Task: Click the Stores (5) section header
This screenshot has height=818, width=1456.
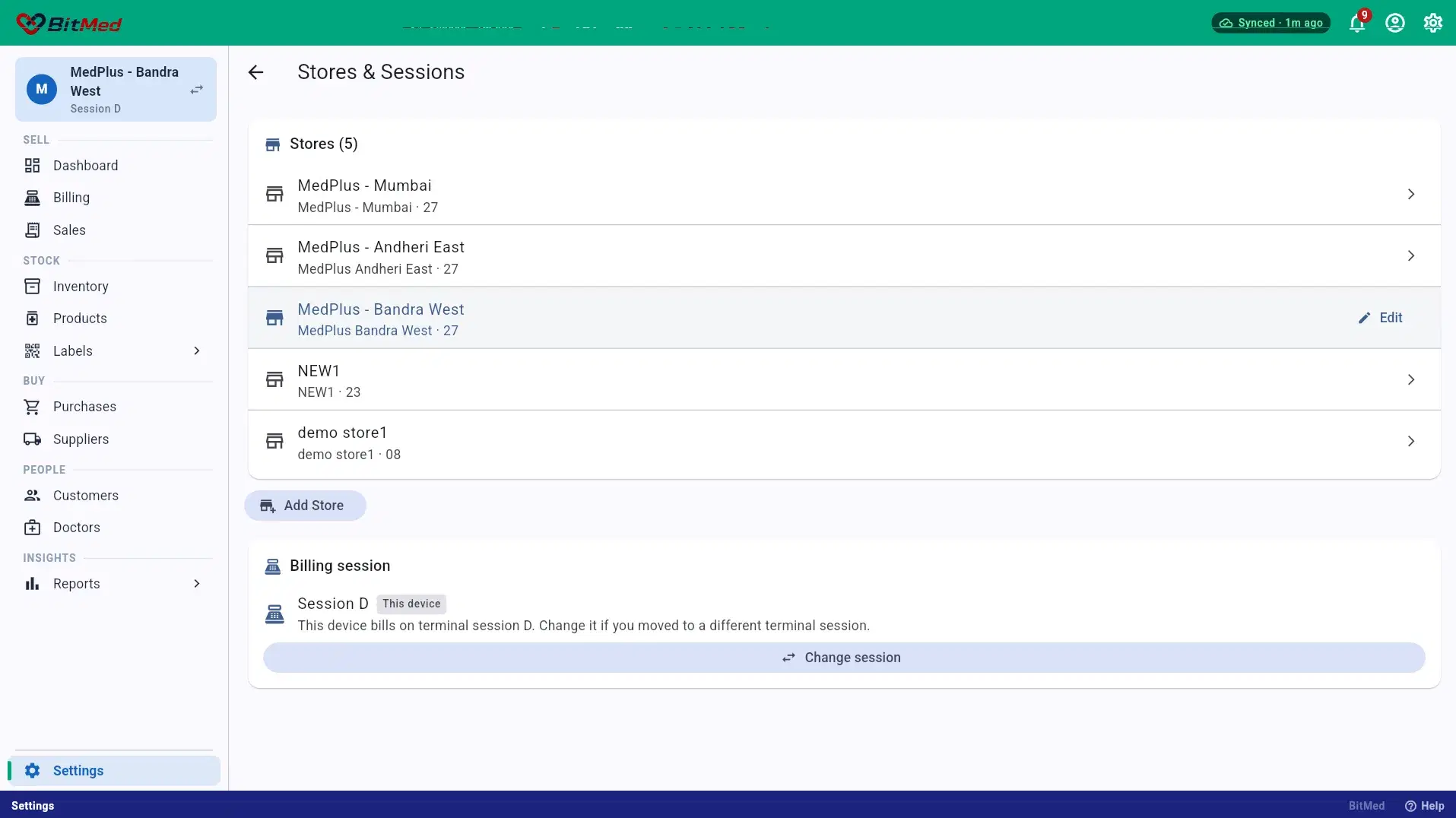Action: 324,144
